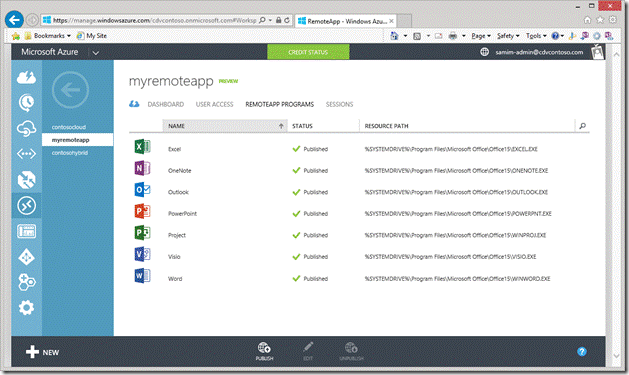Select the Excel row name
Image resolution: width=629 pixels, height=375 pixels.
click(174, 149)
